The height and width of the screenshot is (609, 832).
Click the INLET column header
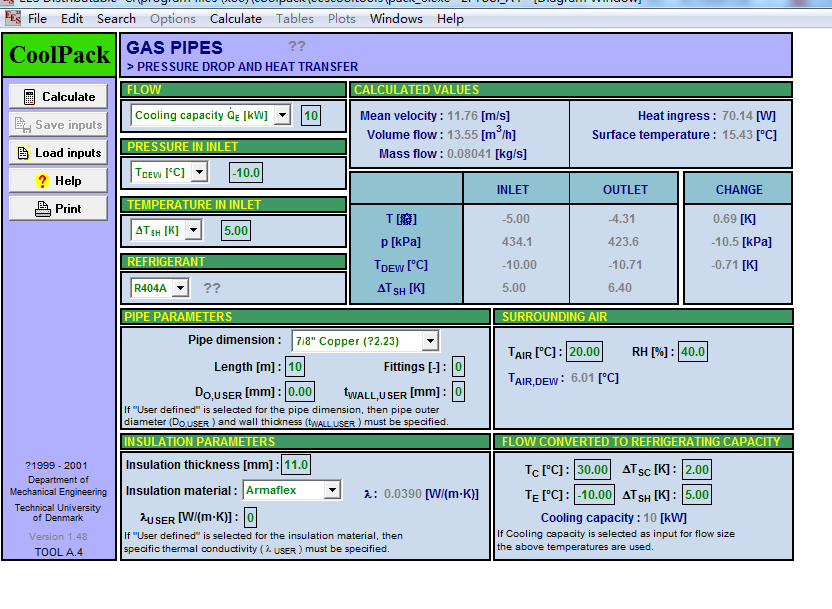pyautogui.click(x=513, y=189)
